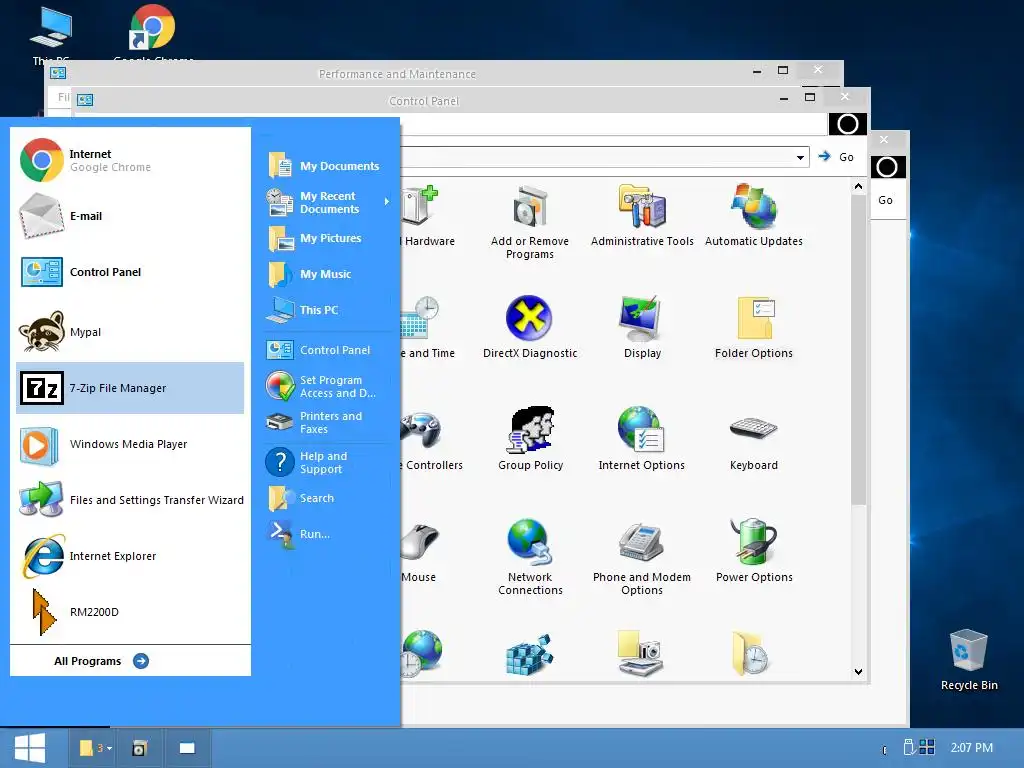Click the Control Panel address bar field
Screen dimensions: 1024x768
604,157
